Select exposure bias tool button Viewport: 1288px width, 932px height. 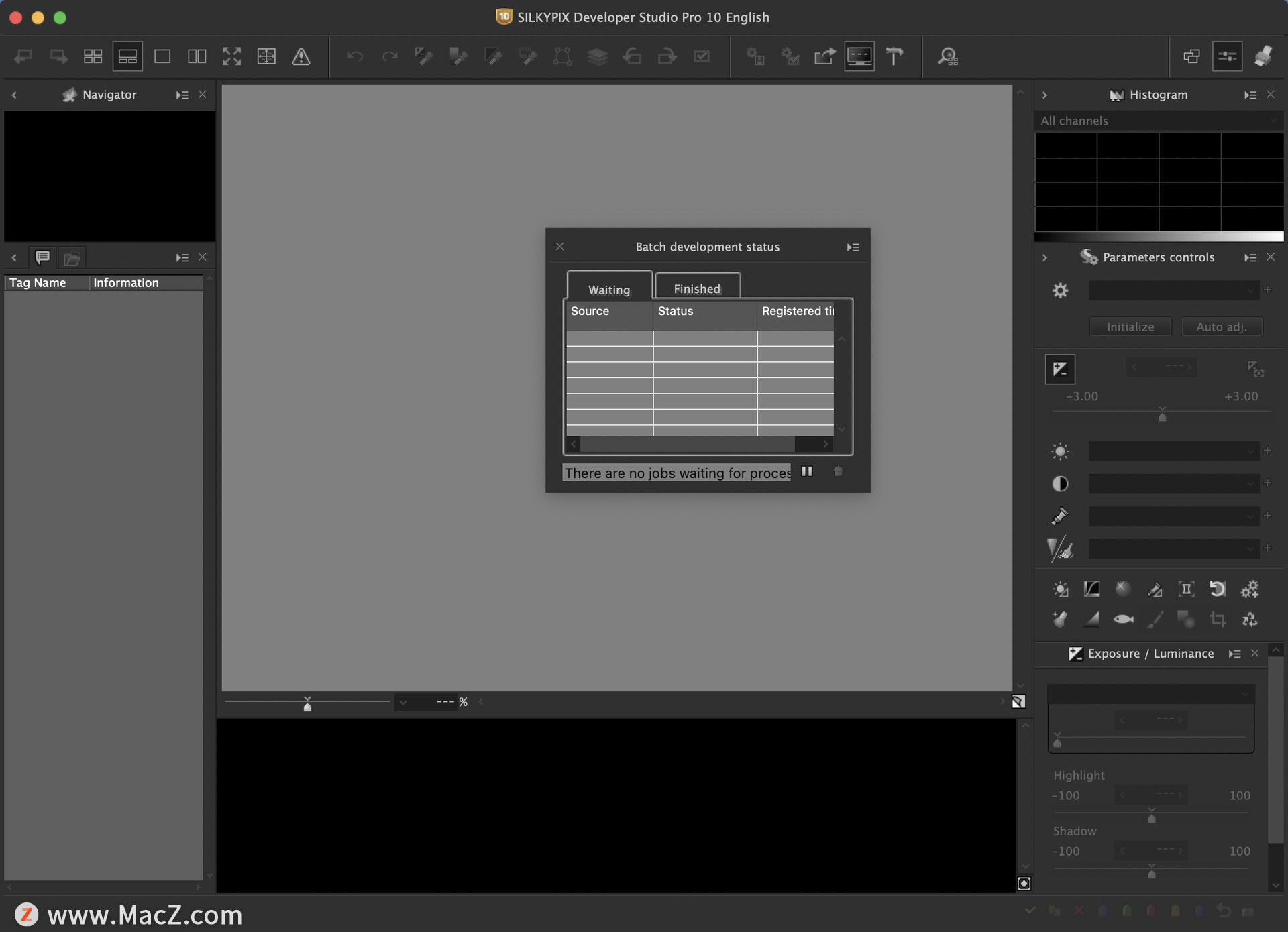pos(1060,369)
